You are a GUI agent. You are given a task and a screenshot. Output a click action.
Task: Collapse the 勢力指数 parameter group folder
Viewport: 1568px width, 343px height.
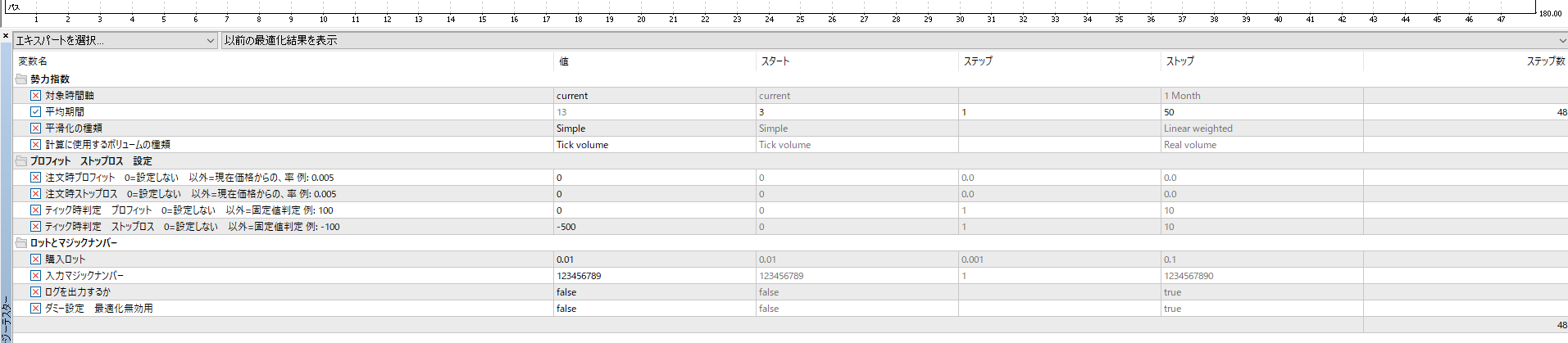[x=21, y=79]
